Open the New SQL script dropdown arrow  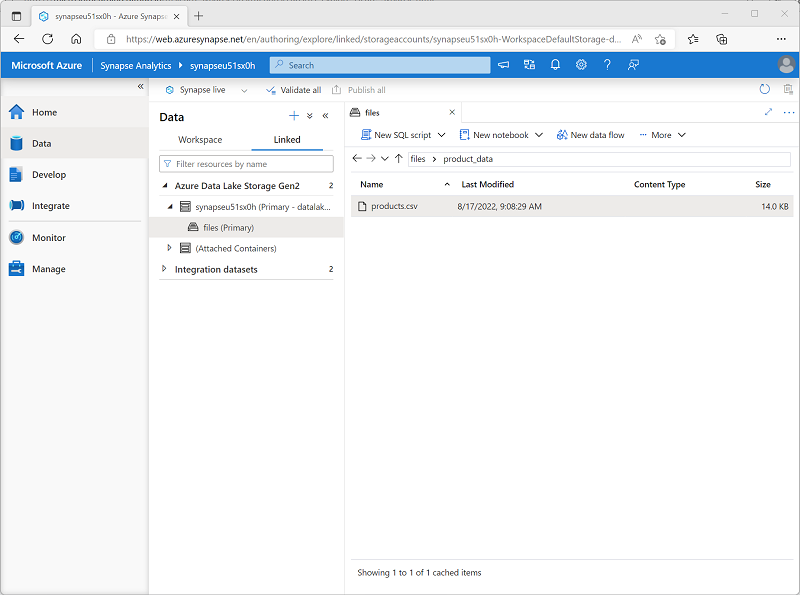click(442, 135)
